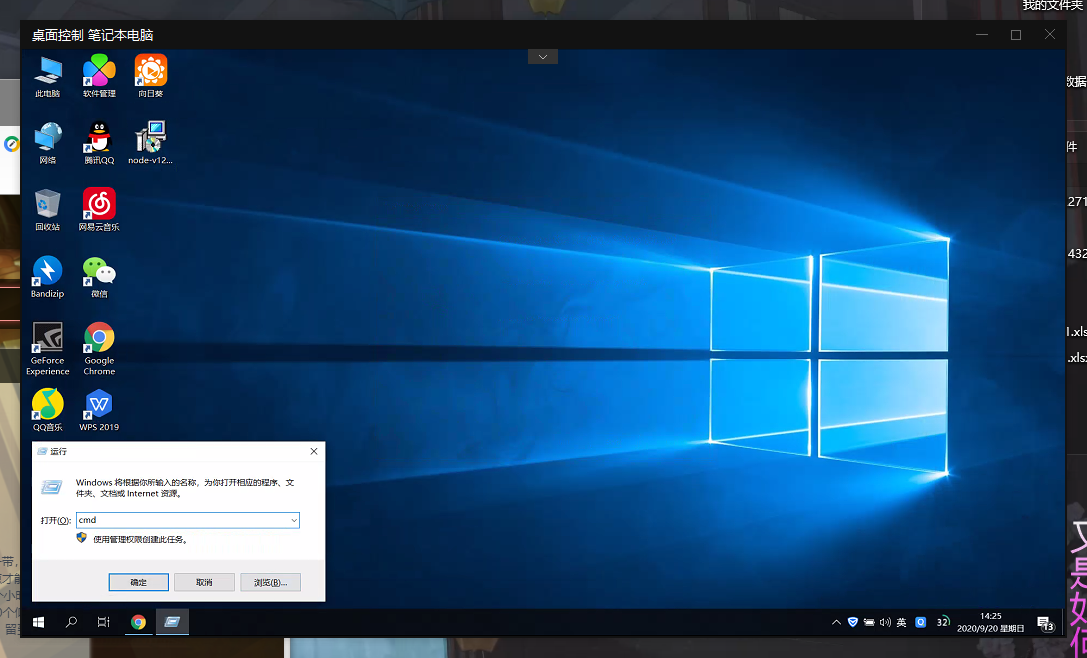Open the 此电脑 (This PC) desktop icon
The height and width of the screenshot is (658, 1087).
(x=47, y=72)
